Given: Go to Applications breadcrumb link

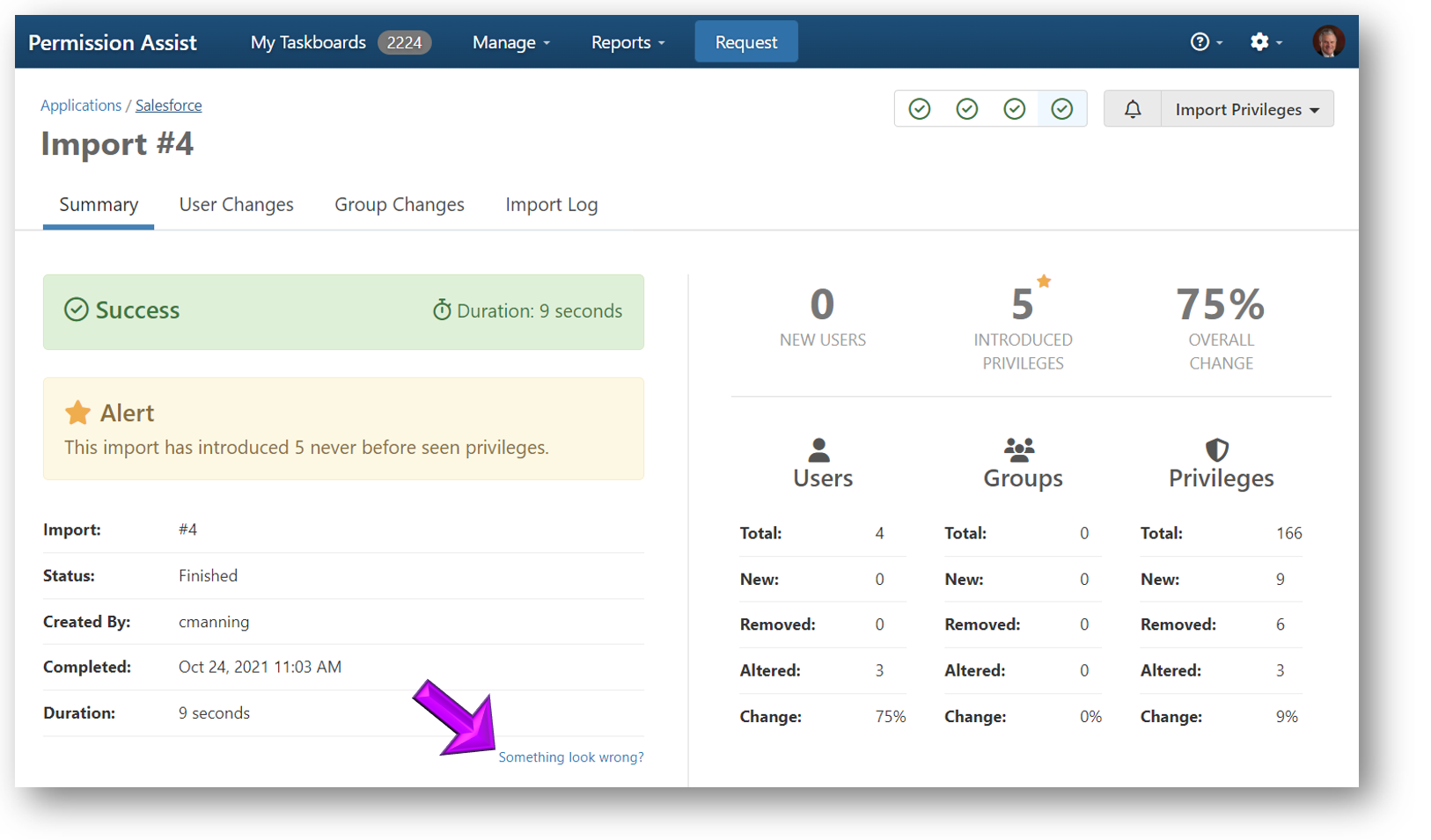Looking at the screenshot, I should 81,106.
